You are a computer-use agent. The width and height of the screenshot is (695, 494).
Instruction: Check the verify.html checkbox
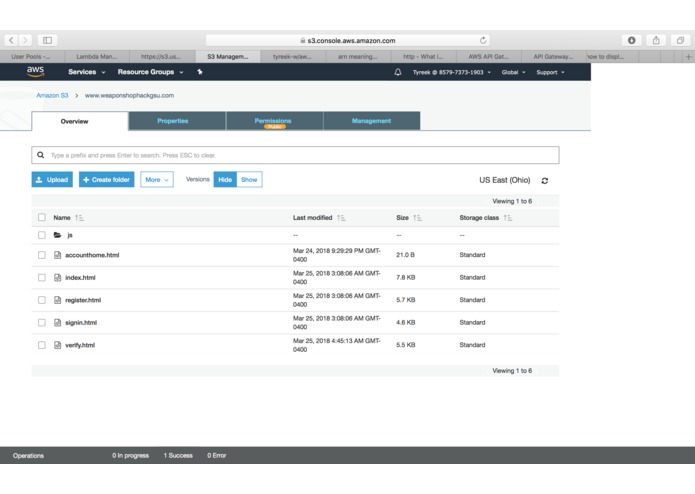42,345
